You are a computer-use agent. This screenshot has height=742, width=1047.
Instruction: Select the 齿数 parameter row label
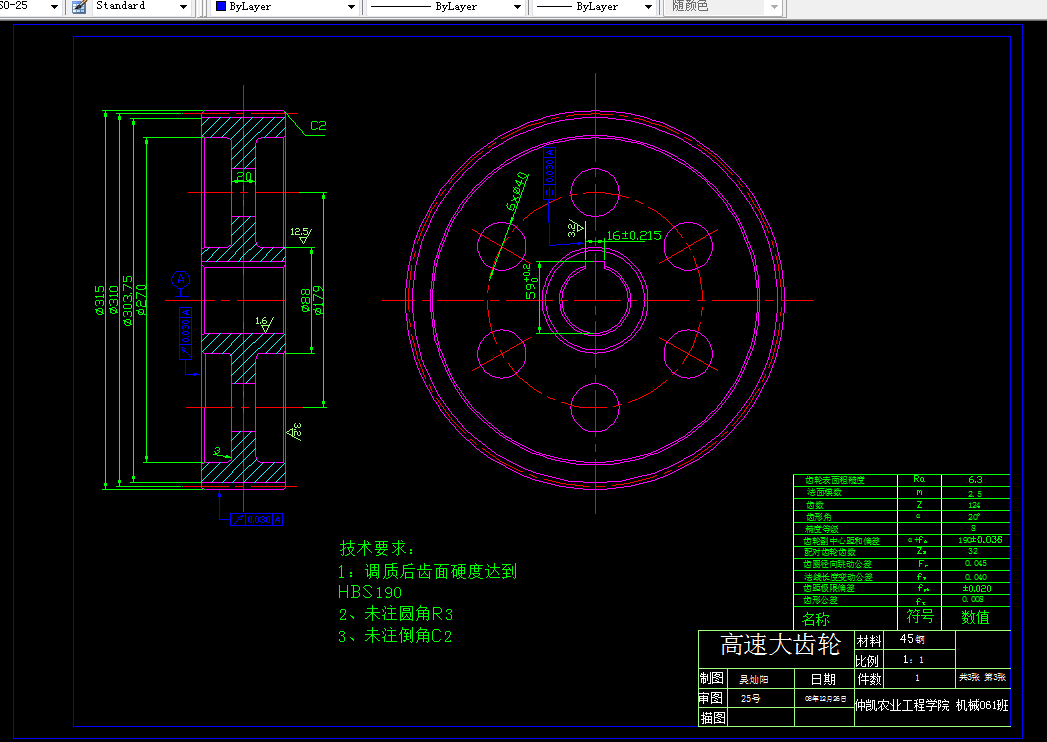pyautogui.click(x=815, y=505)
